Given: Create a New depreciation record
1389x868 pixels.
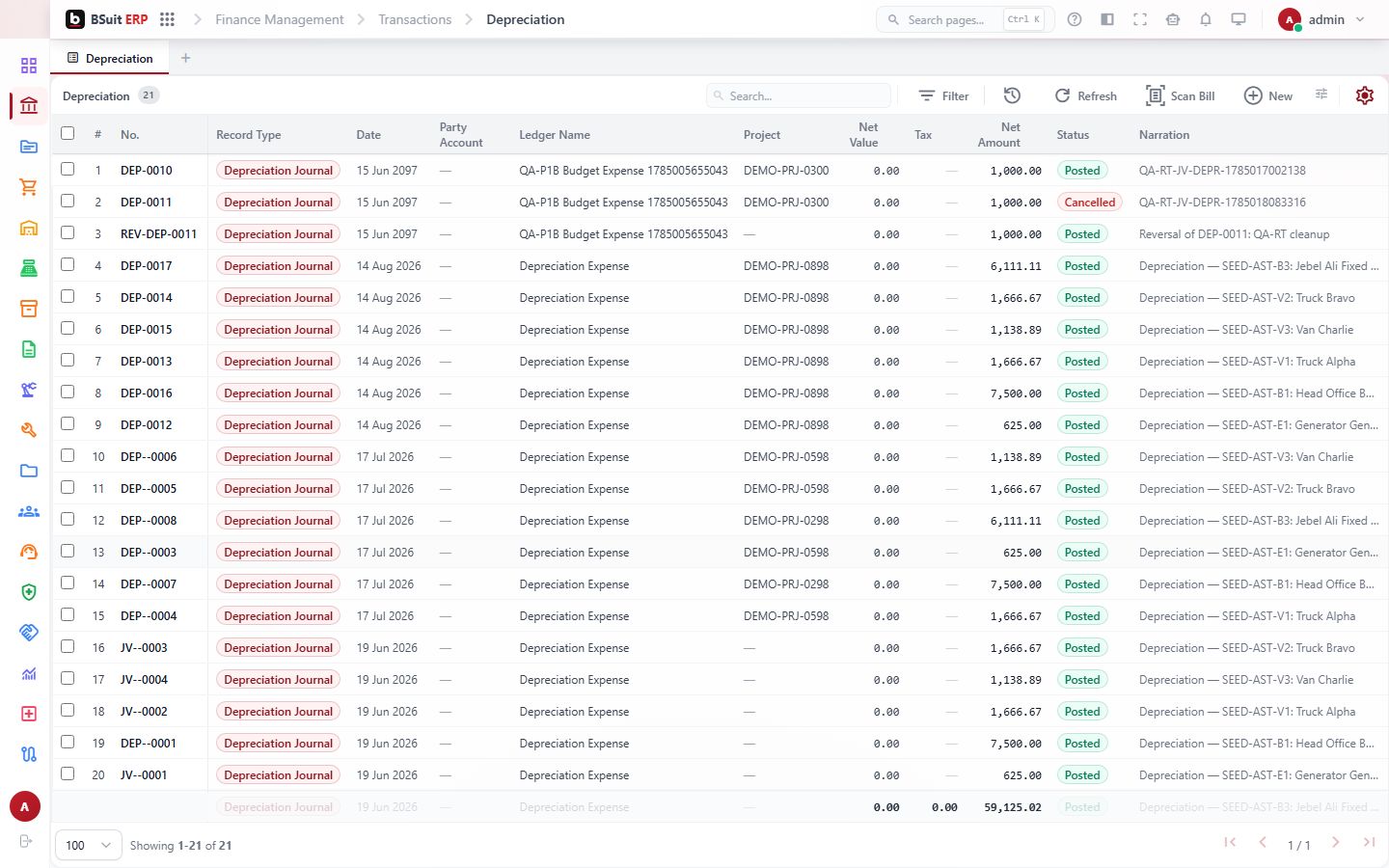Looking at the screenshot, I should tap(1267, 95).
